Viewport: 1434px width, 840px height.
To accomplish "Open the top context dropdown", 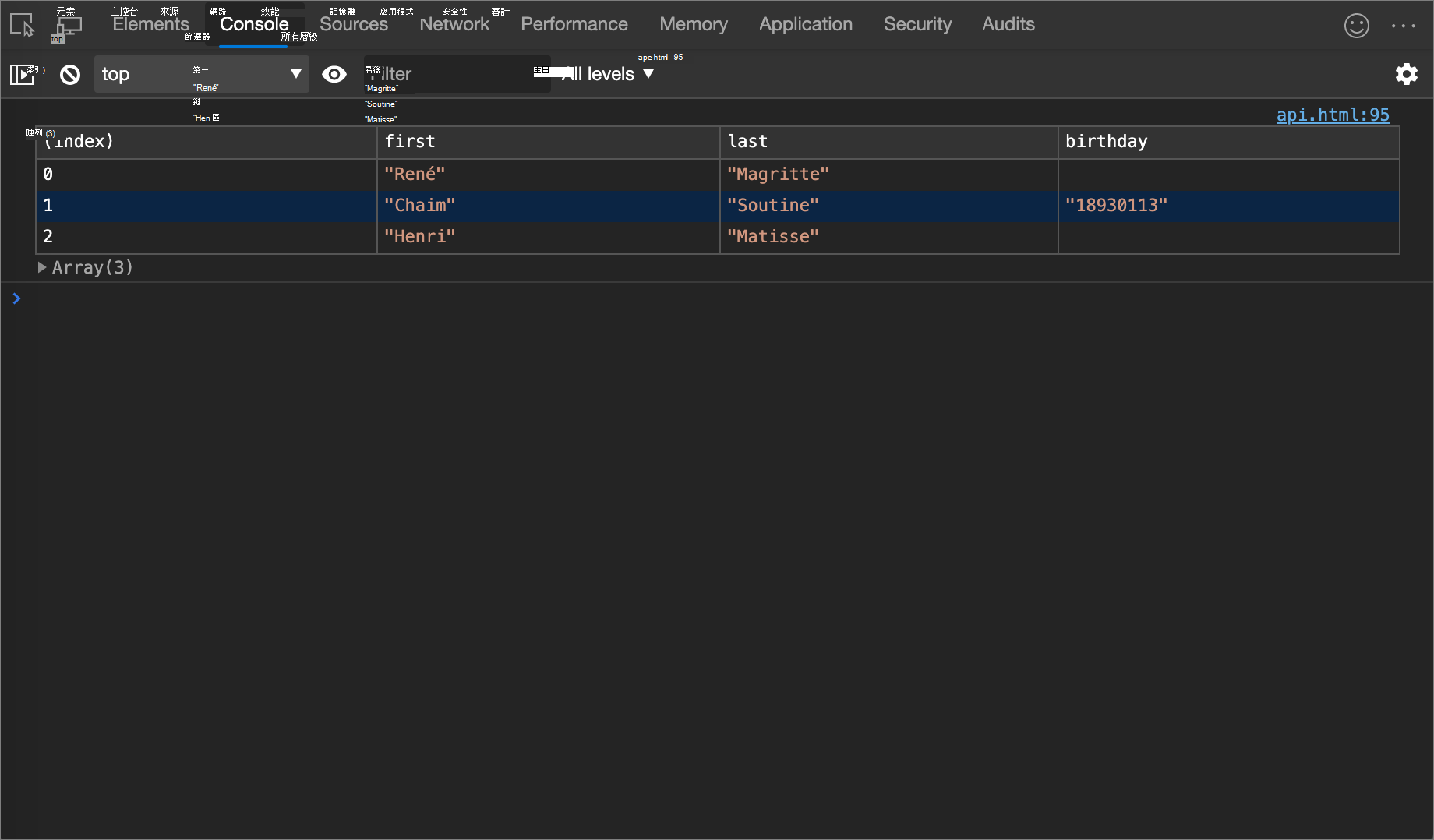I will 202,74.
